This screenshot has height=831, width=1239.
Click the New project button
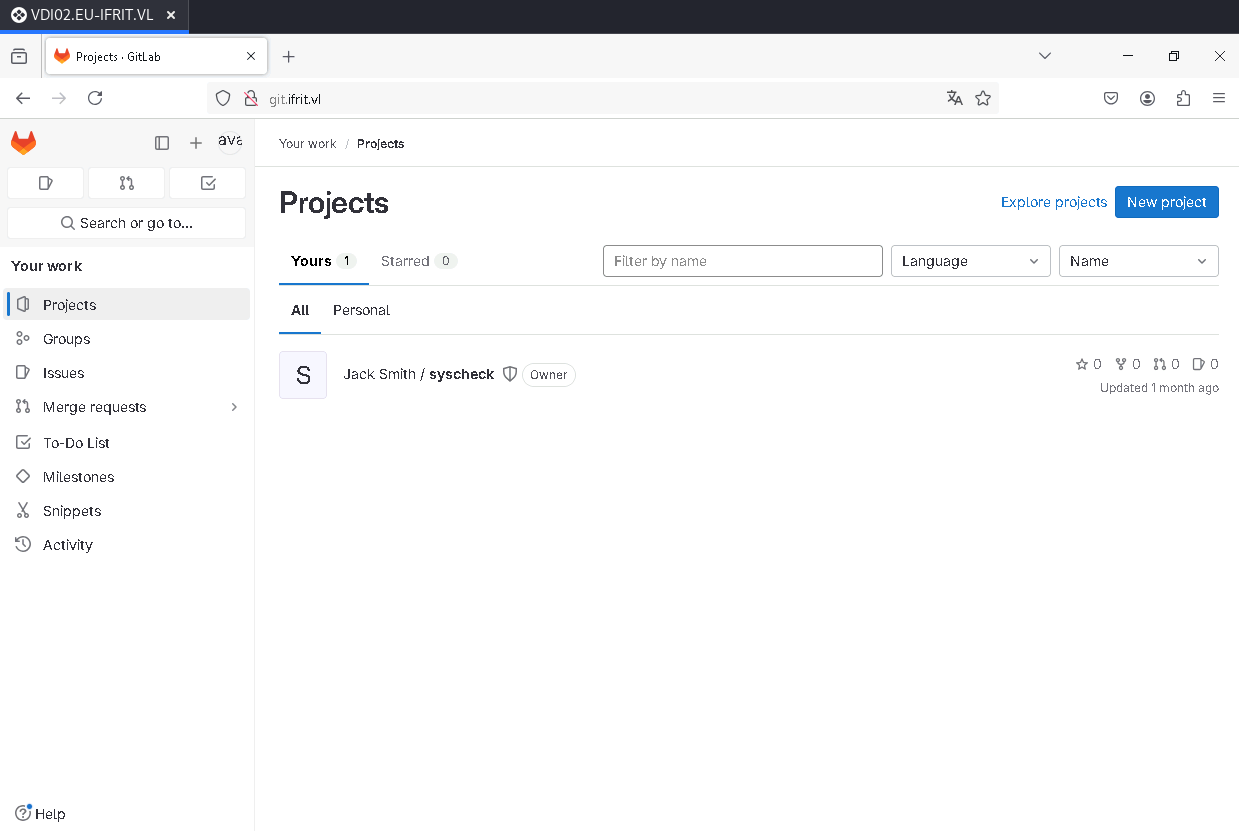(x=1167, y=202)
